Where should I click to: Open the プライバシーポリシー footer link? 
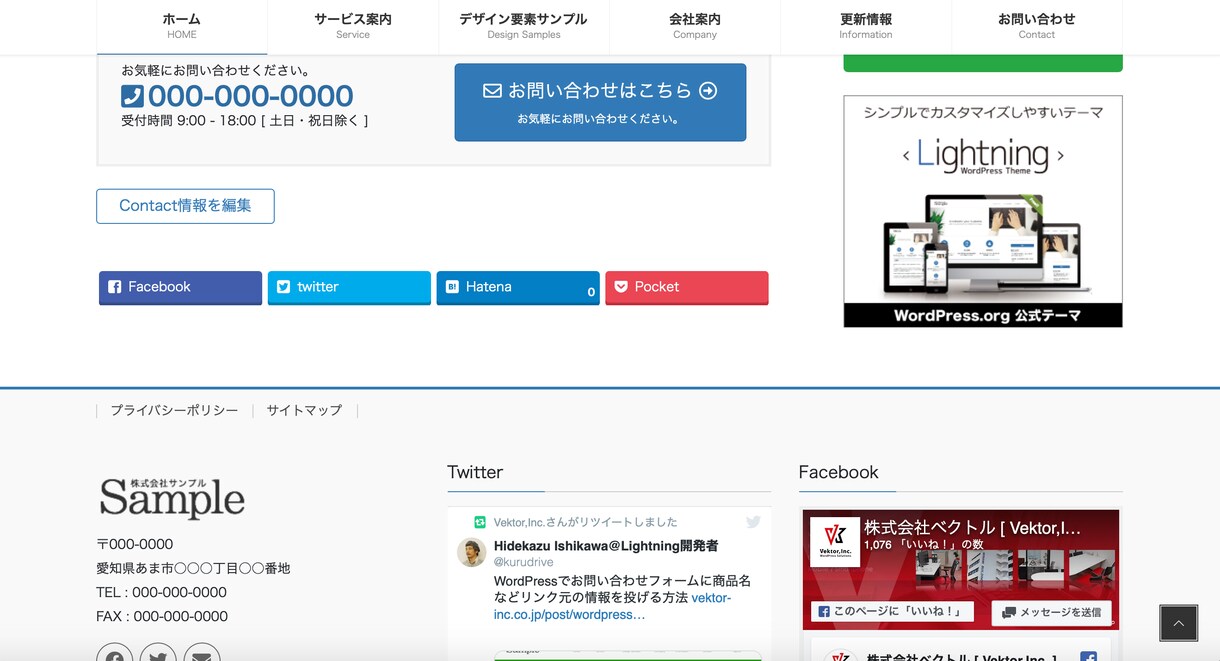point(174,410)
